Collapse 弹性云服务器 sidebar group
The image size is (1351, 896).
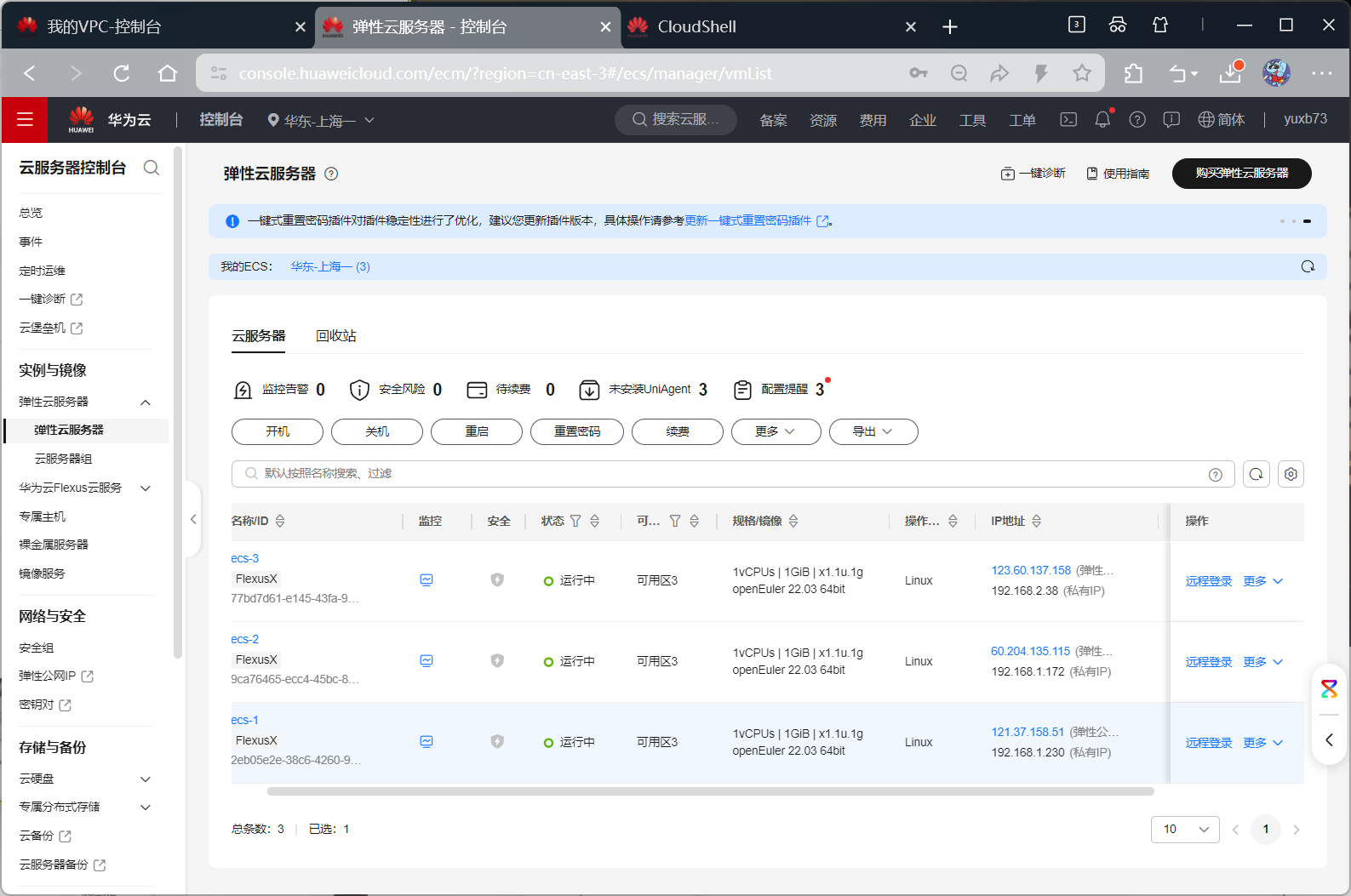[x=146, y=402]
